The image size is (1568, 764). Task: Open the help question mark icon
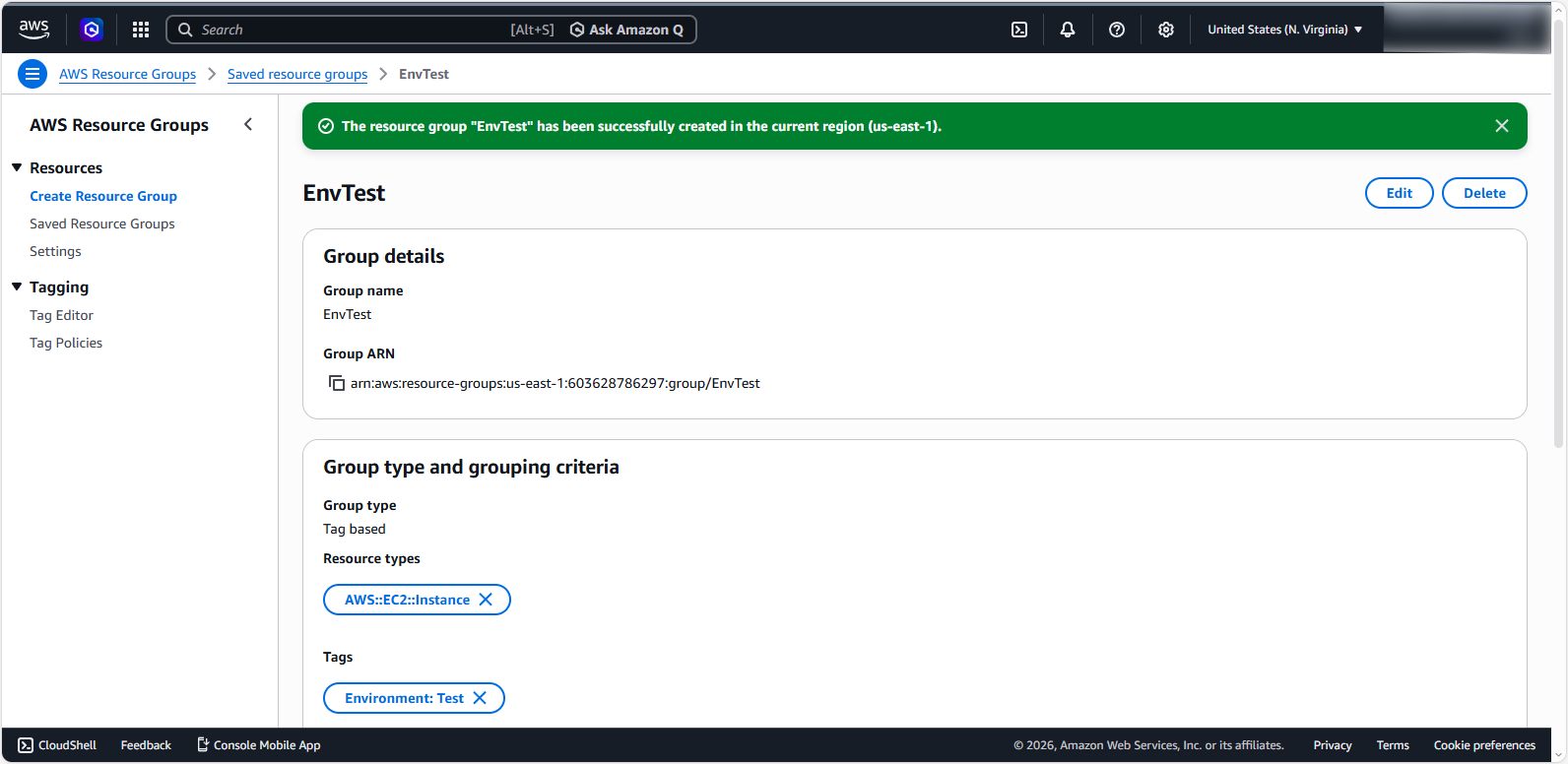(x=1117, y=30)
